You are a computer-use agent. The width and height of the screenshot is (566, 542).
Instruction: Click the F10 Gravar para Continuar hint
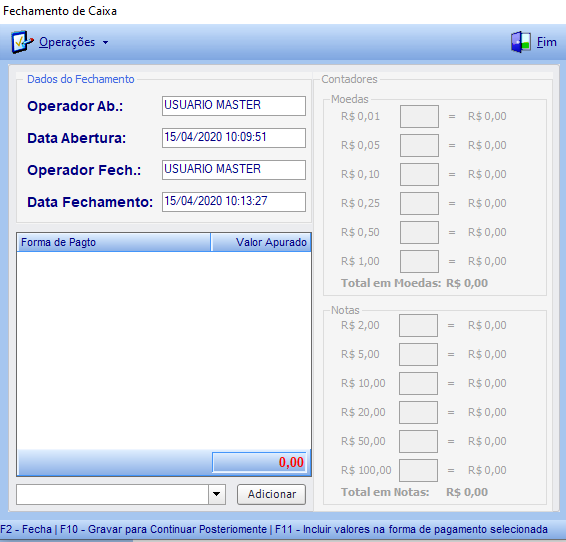coord(163,529)
